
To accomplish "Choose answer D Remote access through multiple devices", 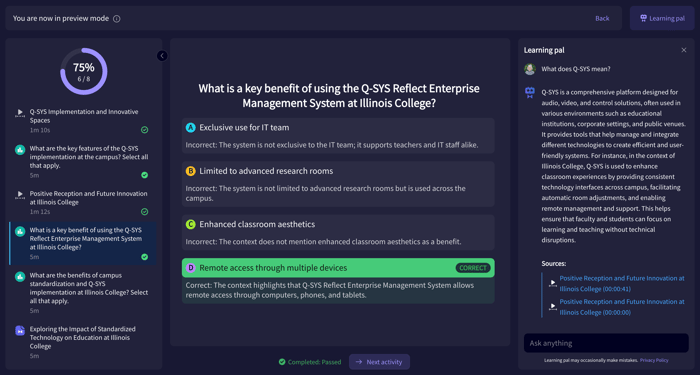I will 338,268.
